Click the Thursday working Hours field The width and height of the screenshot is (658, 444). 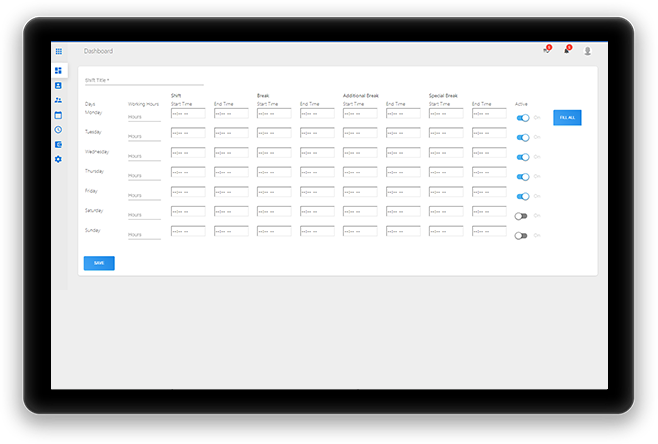pyautogui.click(x=144, y=176)
